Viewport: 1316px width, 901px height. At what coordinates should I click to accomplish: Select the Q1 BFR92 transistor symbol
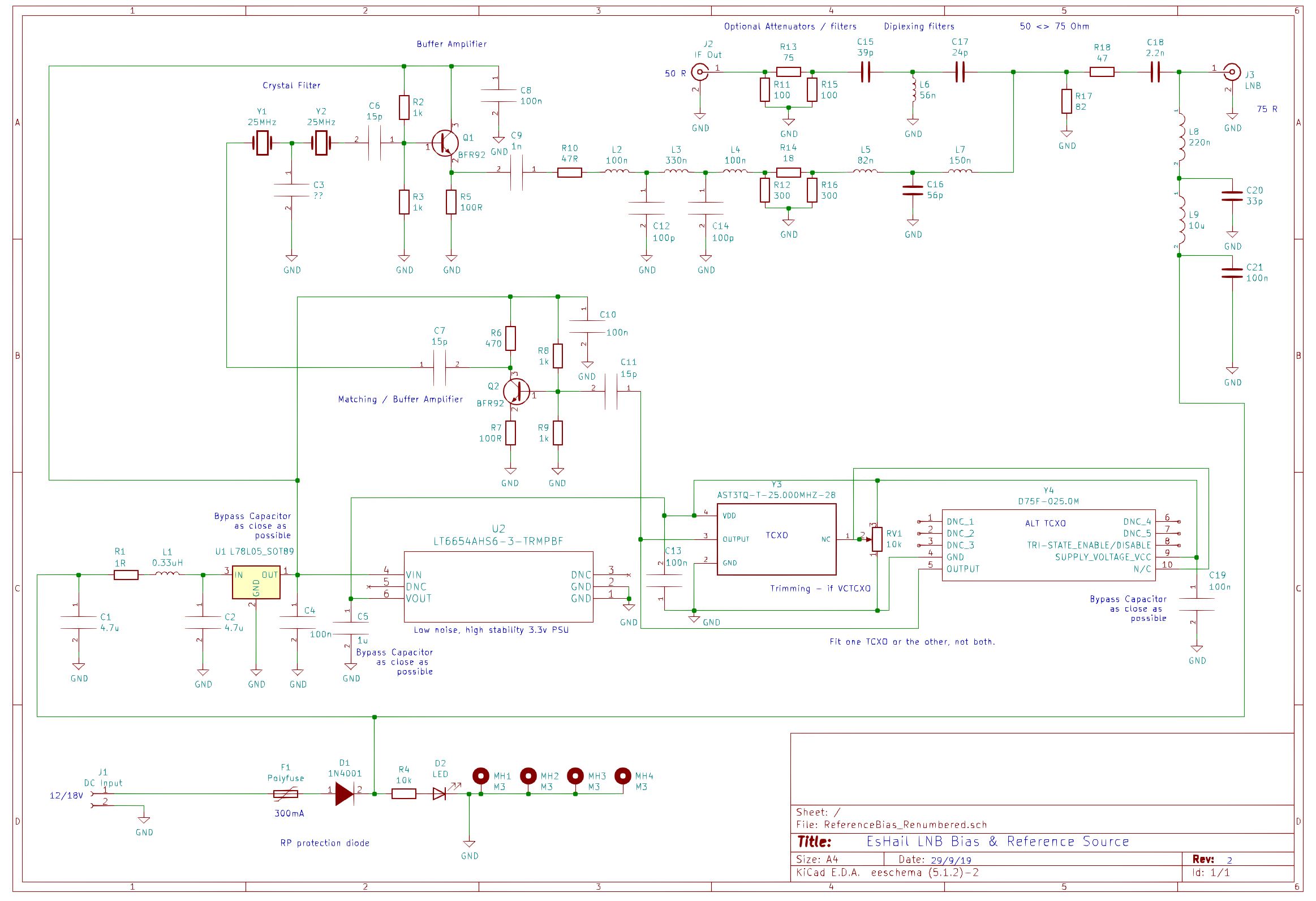pyautogui.click(x=445, y=143)
